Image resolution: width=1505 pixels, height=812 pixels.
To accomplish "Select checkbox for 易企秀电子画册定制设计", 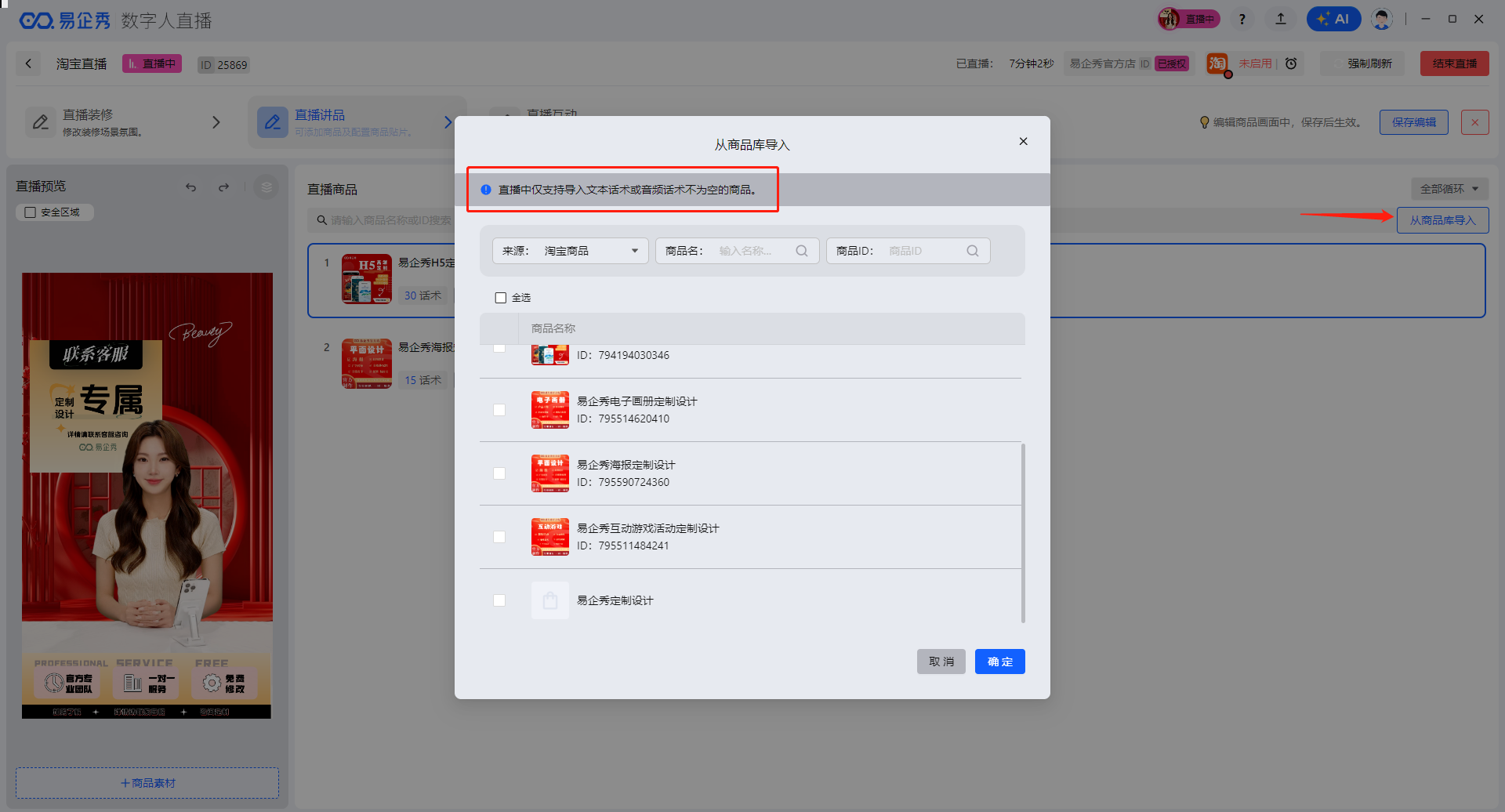I will (x=499, y=410).
